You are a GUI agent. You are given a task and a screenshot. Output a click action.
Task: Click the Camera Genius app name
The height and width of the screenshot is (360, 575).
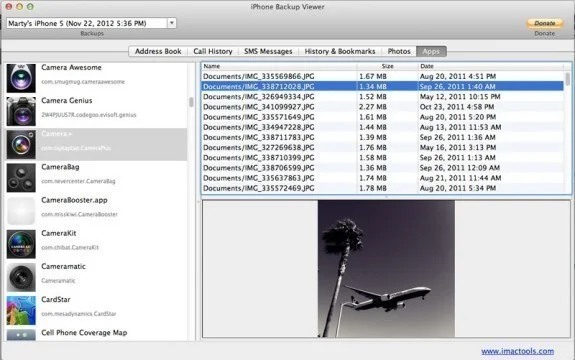tap(67, 100)
